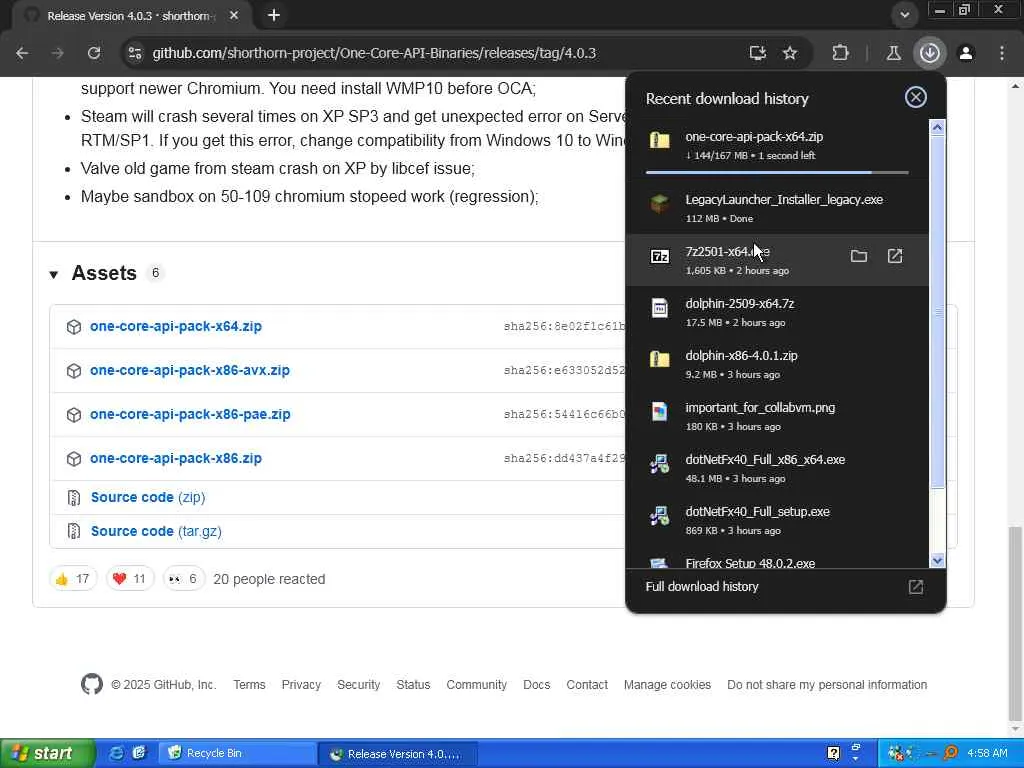Click Do not share my personal information
The image size is (1024, 768).
[827, 685]
